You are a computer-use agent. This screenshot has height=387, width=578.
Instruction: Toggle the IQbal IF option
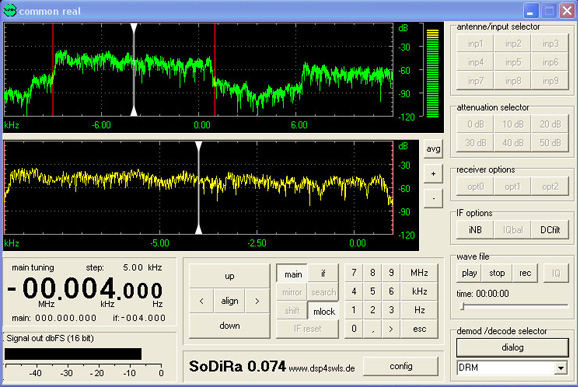click(x=513, y=230)
